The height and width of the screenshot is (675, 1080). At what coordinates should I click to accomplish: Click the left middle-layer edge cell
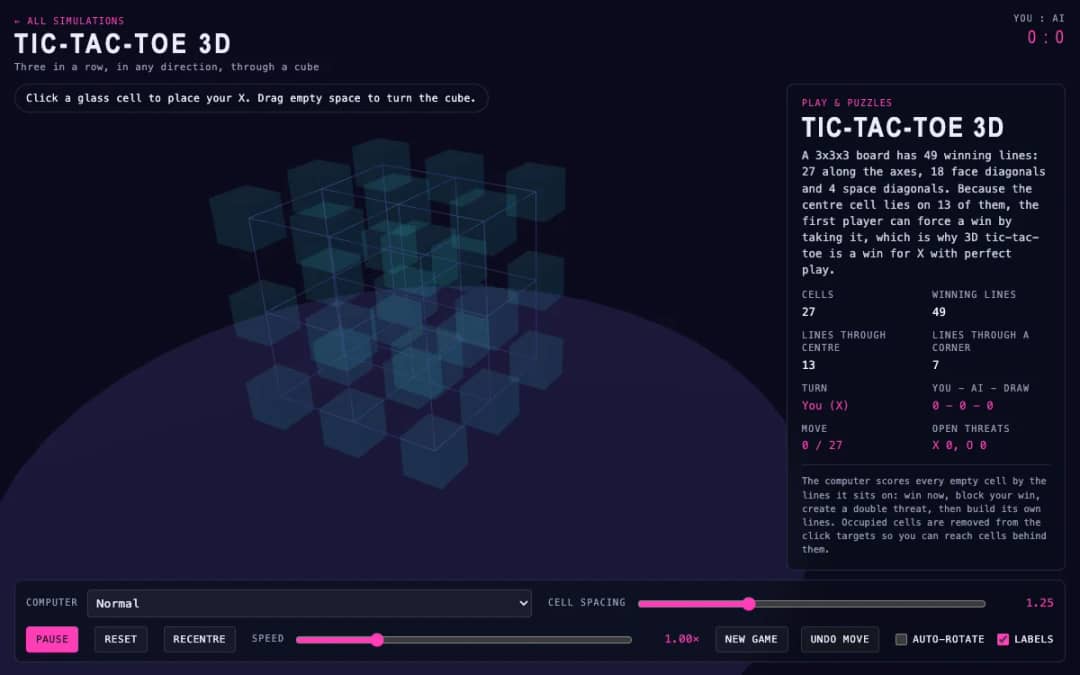click(x=264, y=312)
